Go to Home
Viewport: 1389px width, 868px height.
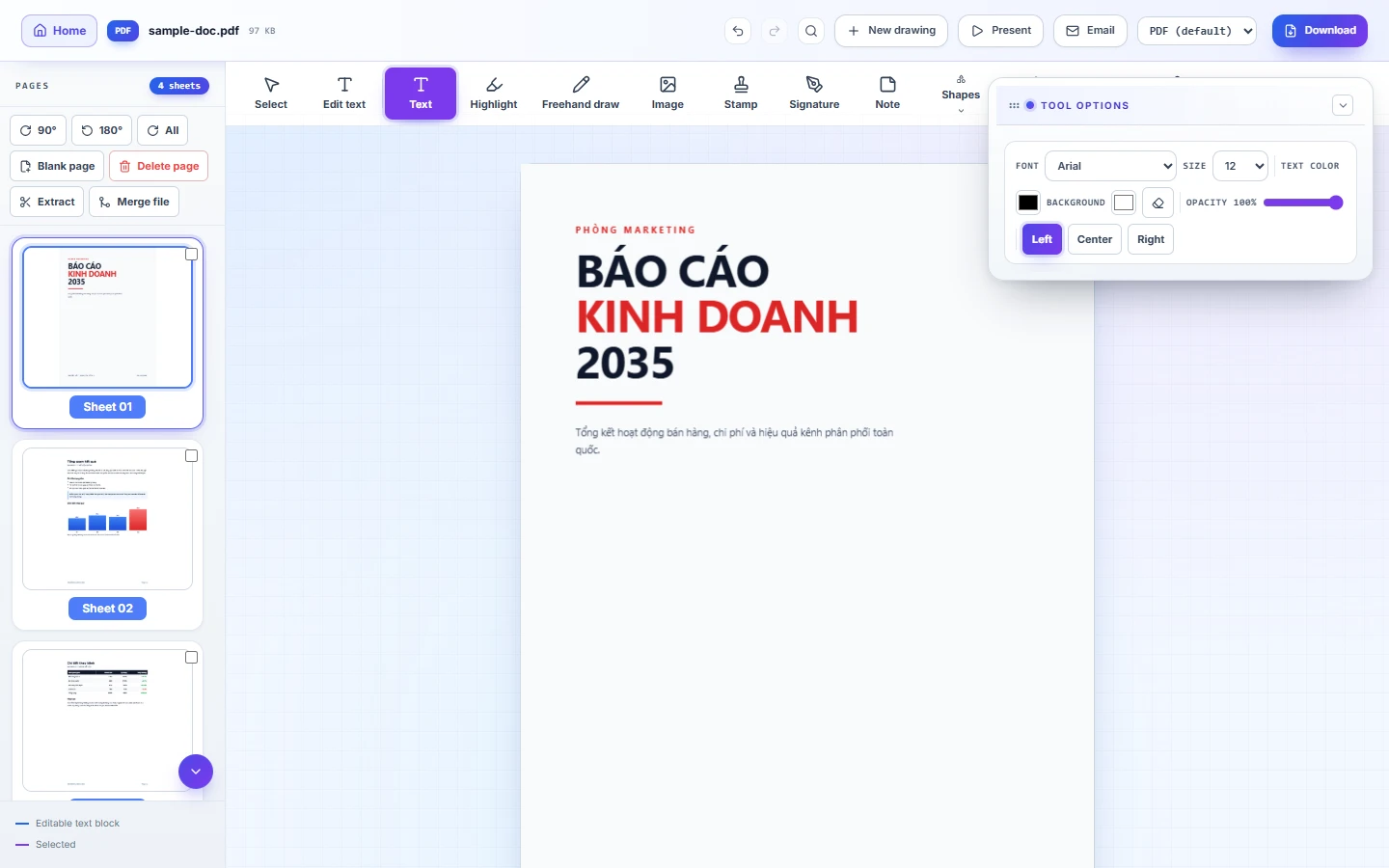pyautogui.click(x=60, y=31)
